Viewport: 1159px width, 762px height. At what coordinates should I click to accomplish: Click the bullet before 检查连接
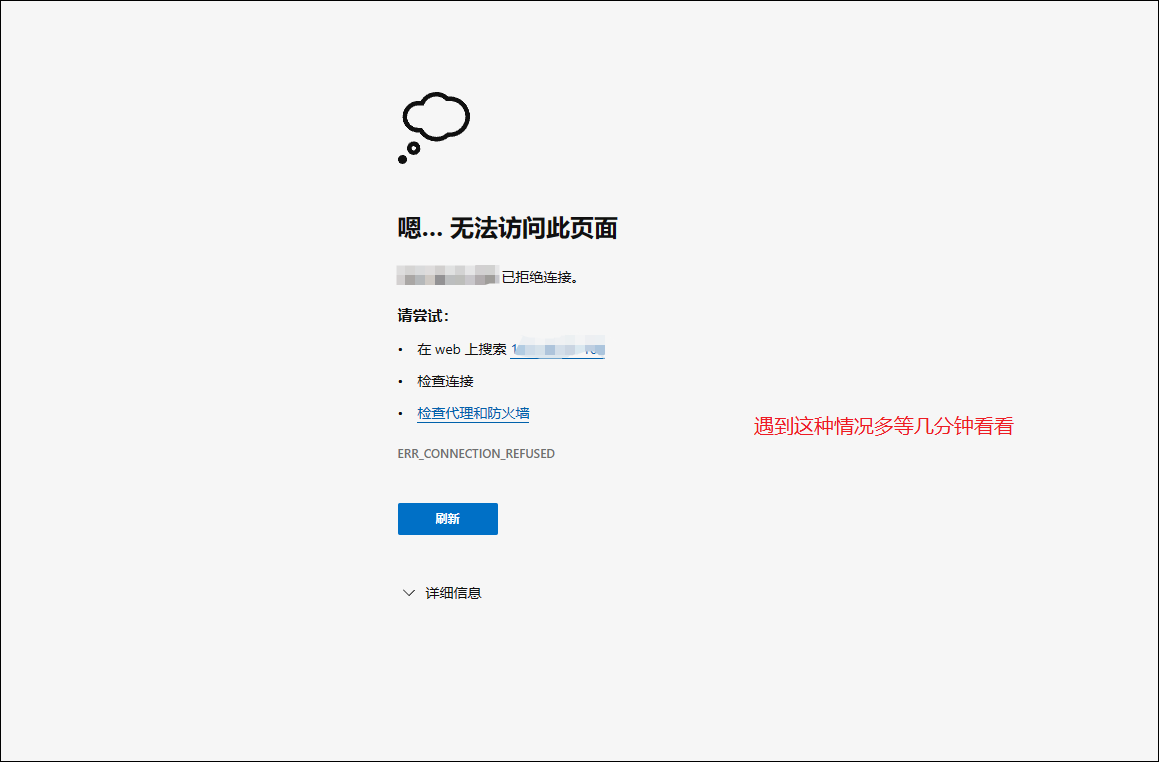pos(401,382)
